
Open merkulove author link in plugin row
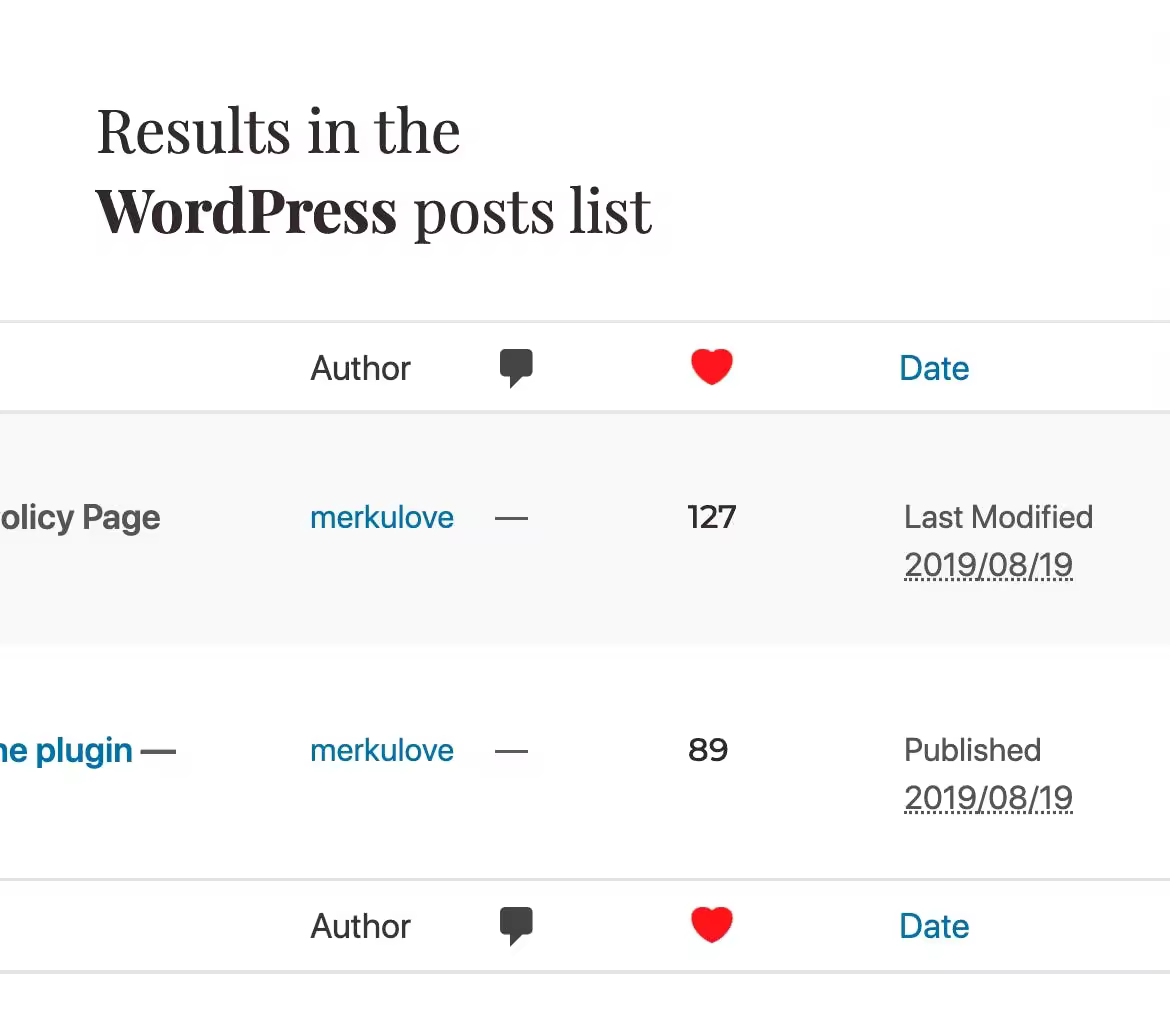click(381, 750)
